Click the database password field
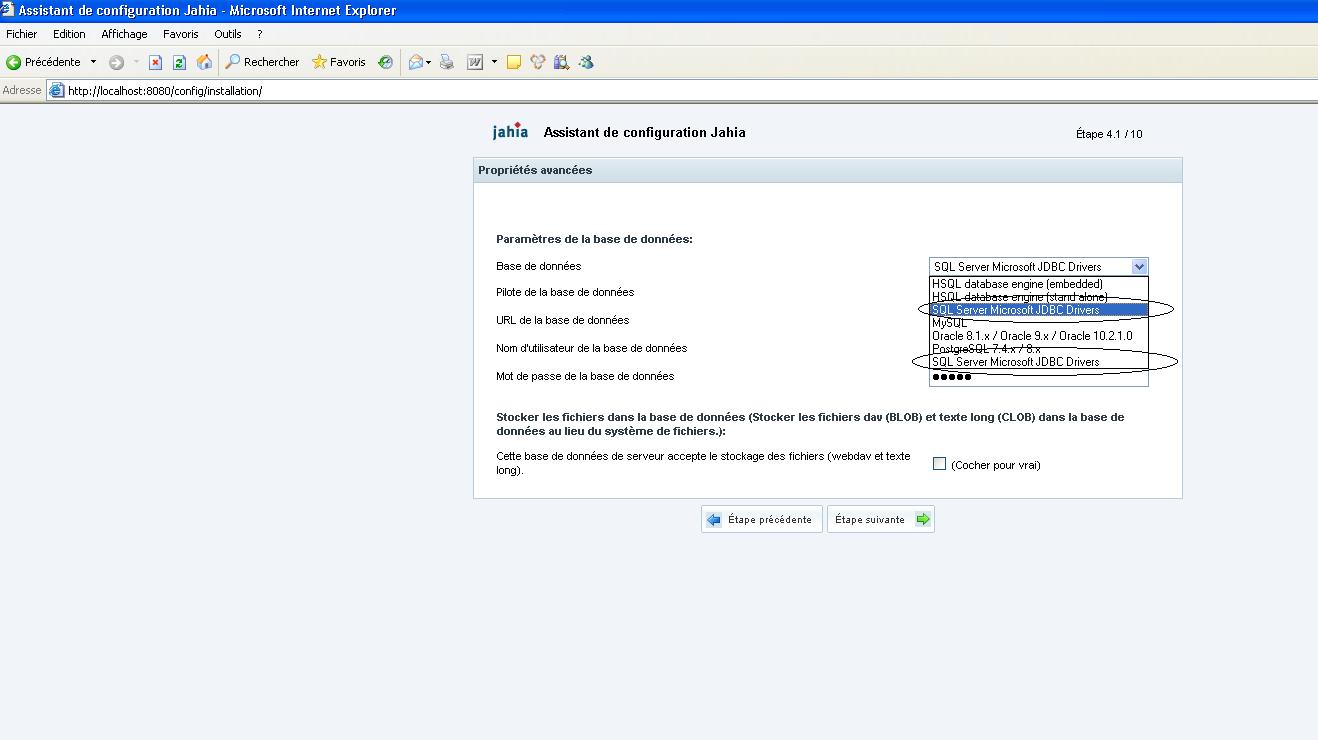This screenshot has width=1318, height=740. tap(1038, 377)
